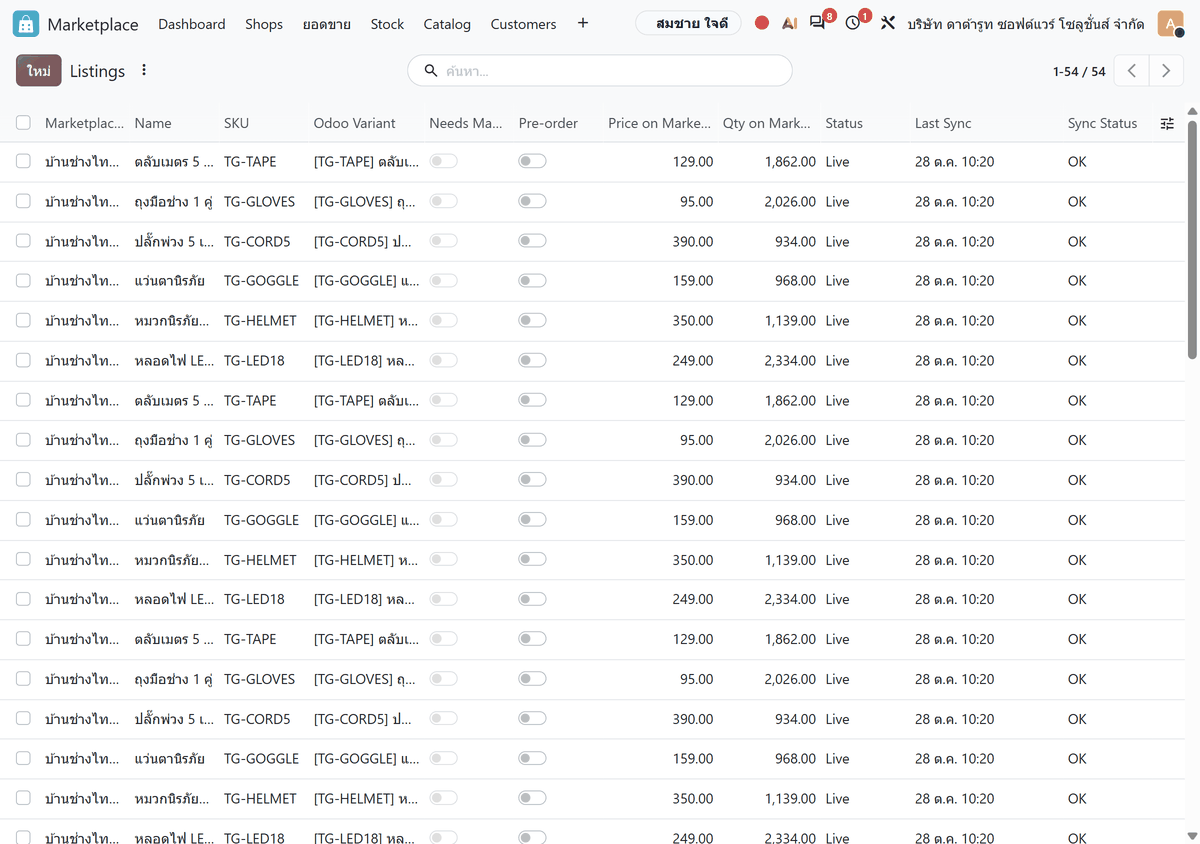Toggle Needs Mapping on the topmost TG-TAPE row

443,161
